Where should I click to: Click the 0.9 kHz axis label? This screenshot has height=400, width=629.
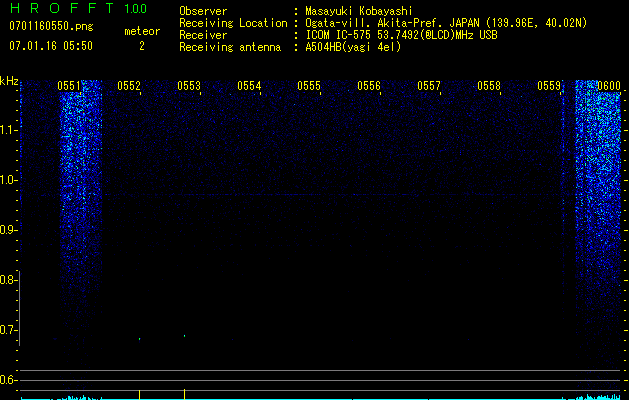pyautogui.click(x=8, y=230)
